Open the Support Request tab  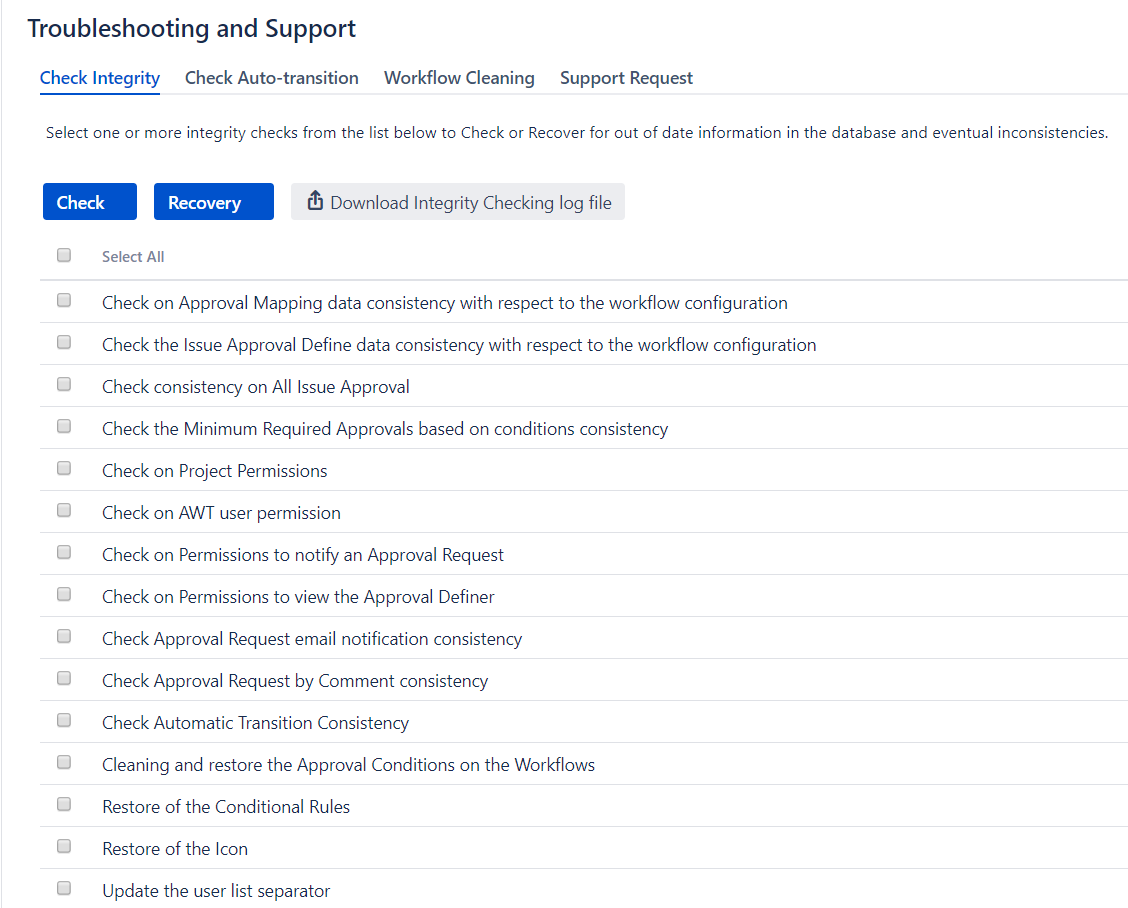[626, 78]
